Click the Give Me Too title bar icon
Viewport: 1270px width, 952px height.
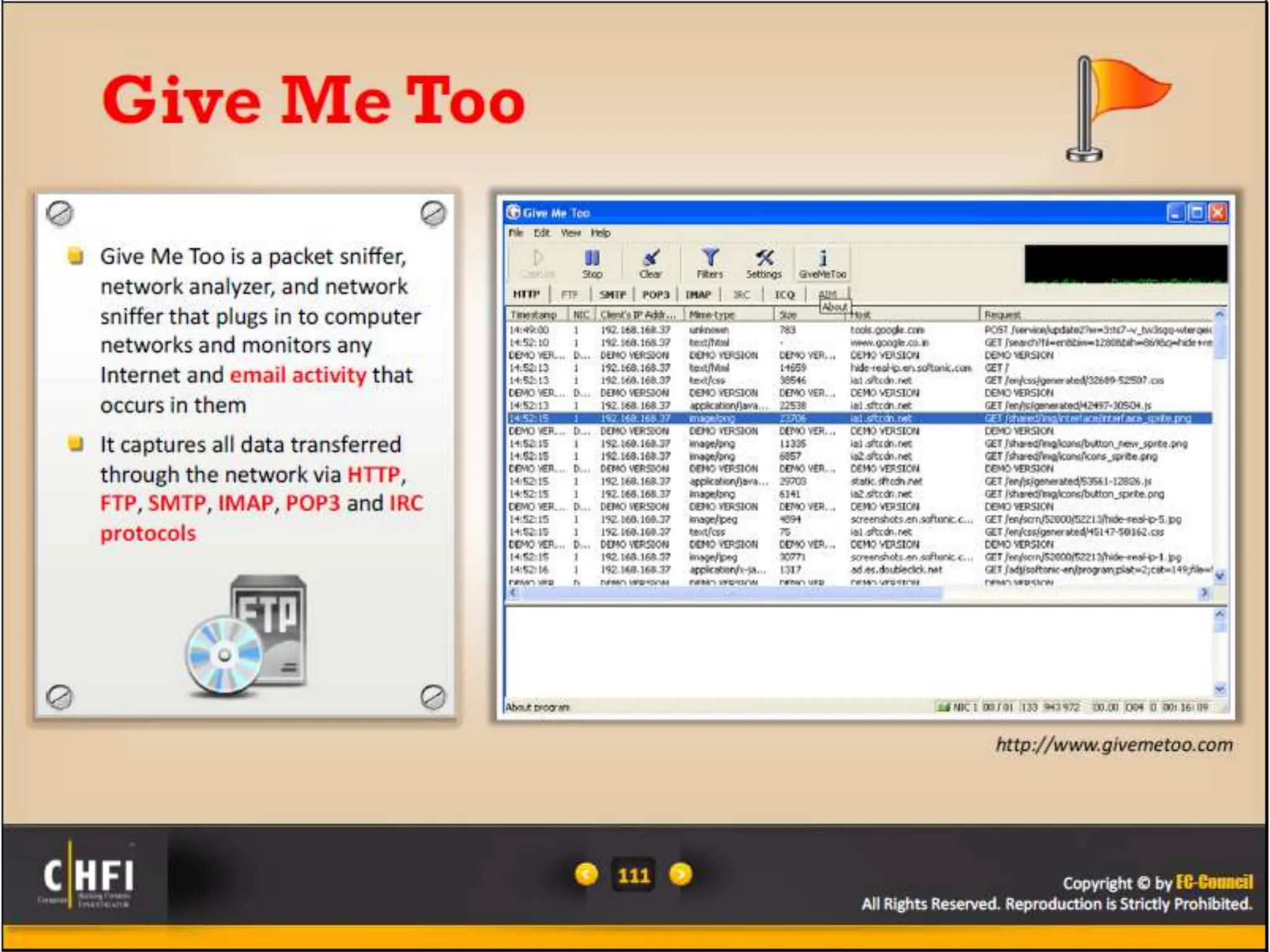click(x=513, y=213)
